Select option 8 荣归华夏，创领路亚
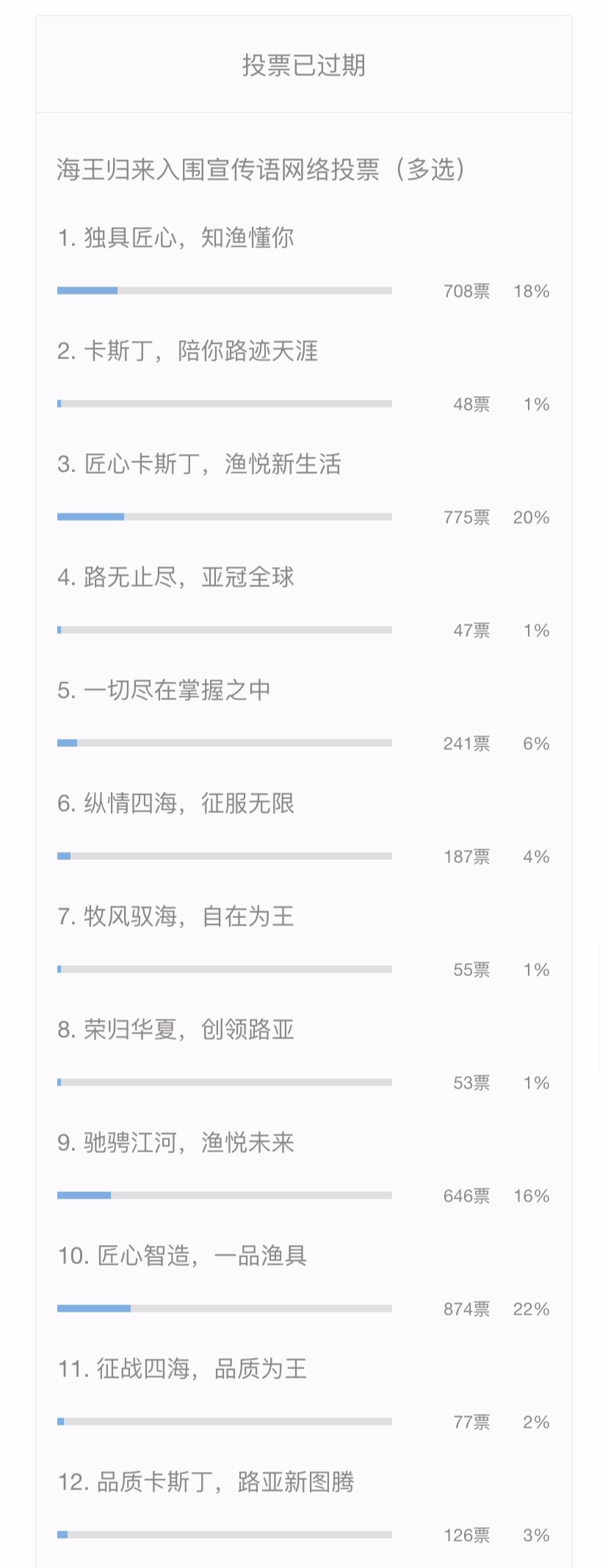608x1568 pixels. (x=176, y=1030)
